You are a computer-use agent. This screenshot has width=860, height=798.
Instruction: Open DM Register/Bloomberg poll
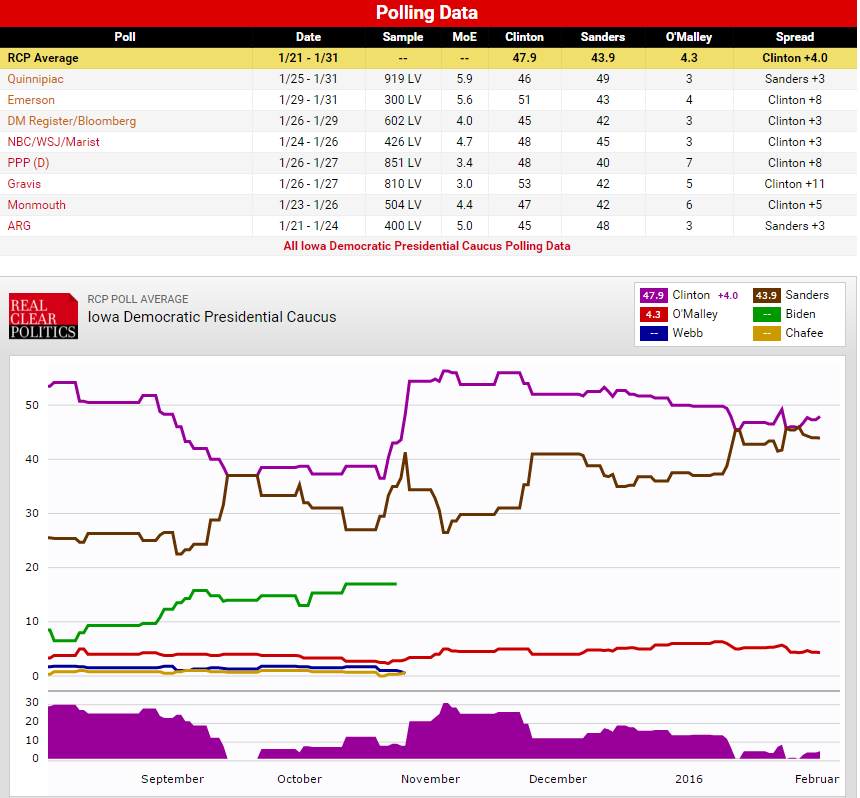(71, 121)
